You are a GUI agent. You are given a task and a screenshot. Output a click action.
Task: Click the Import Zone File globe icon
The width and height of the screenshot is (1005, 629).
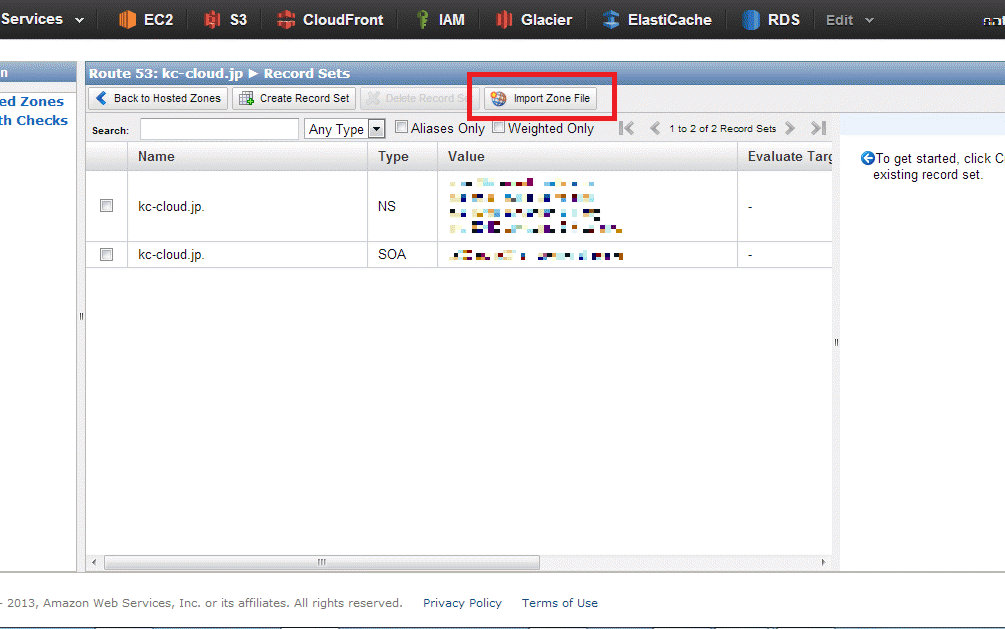[499, 99]
